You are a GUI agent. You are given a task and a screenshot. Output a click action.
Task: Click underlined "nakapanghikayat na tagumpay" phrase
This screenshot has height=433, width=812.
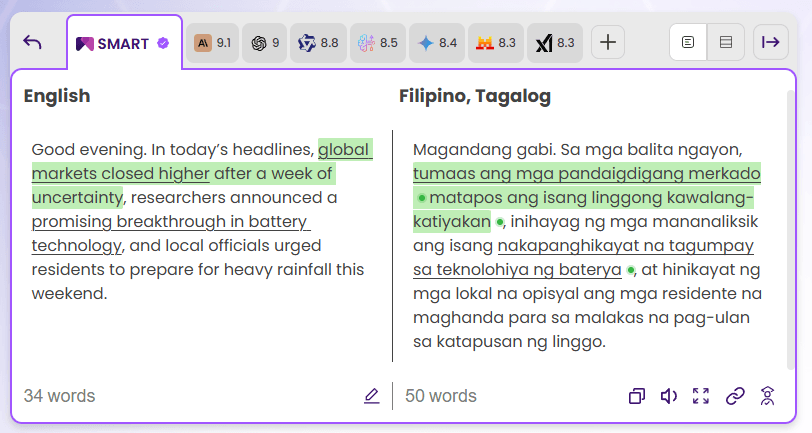[x=626, y=246]
